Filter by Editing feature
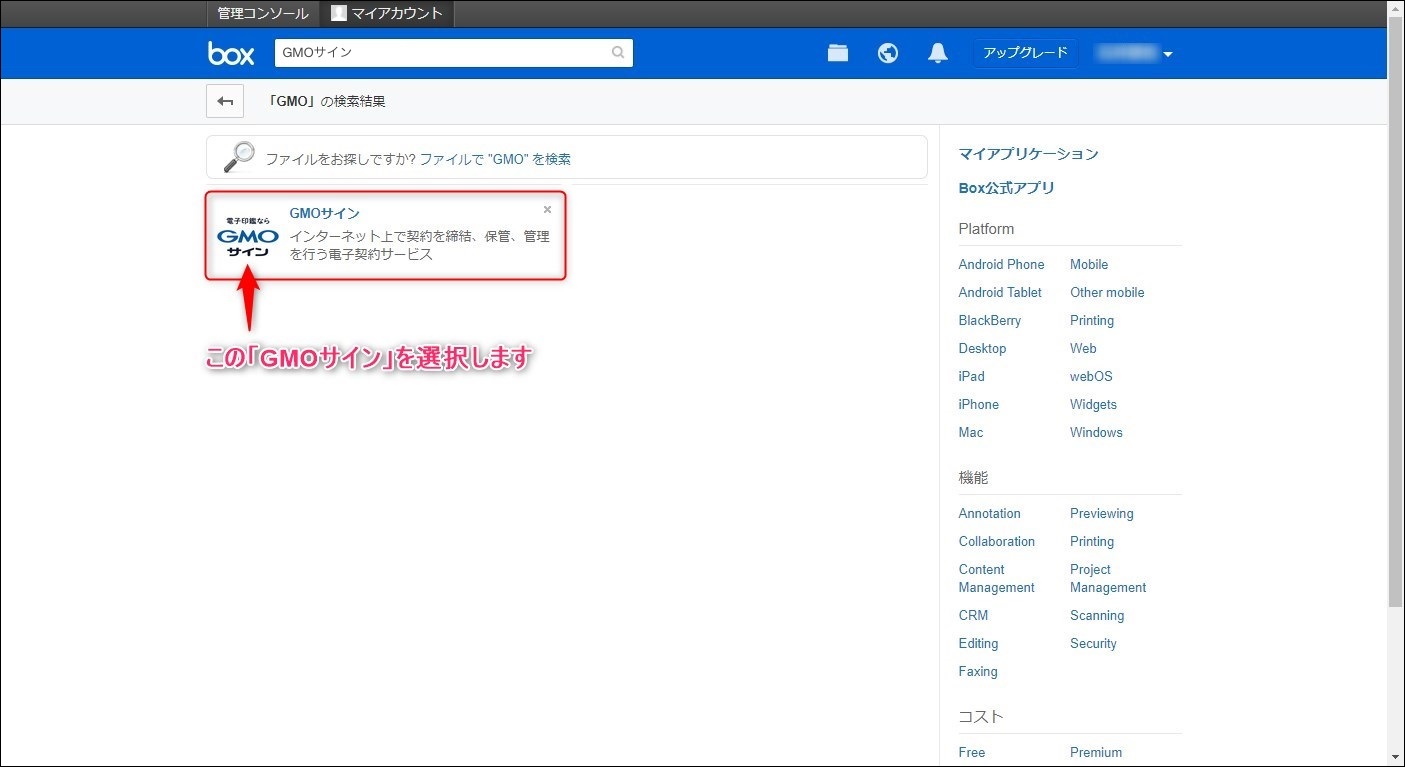This screenshot has height=767, width=1405. (978, 643)
